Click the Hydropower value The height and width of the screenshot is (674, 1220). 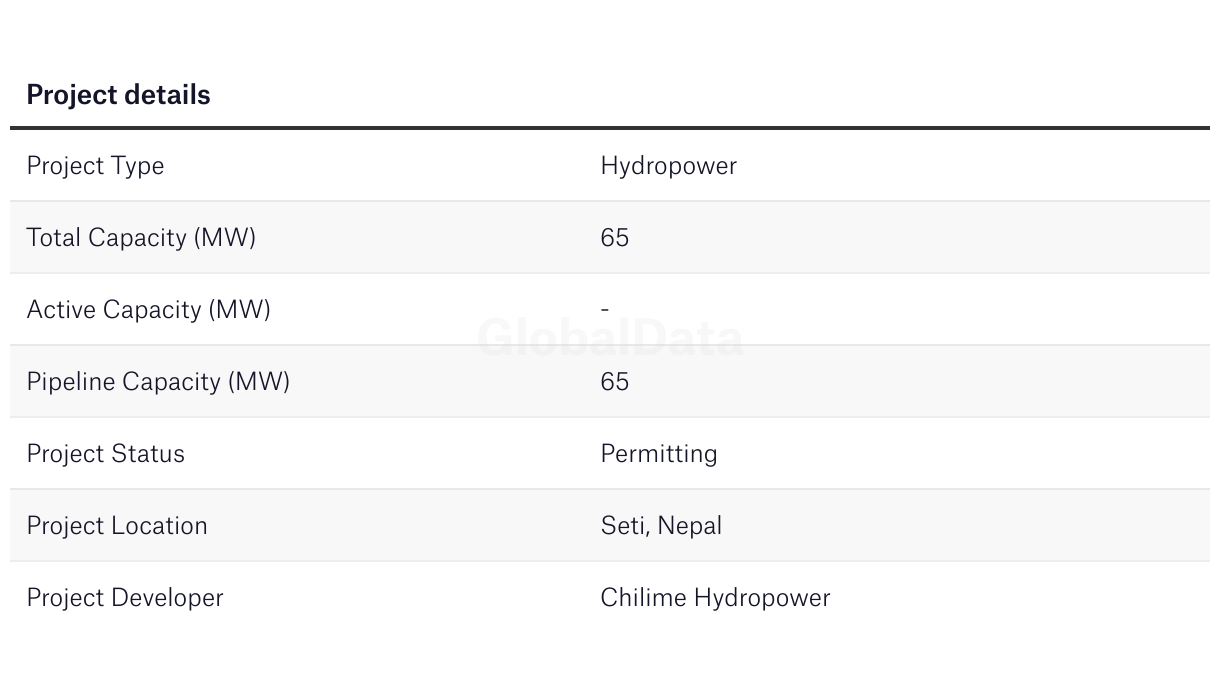click(x=668, y=166)
